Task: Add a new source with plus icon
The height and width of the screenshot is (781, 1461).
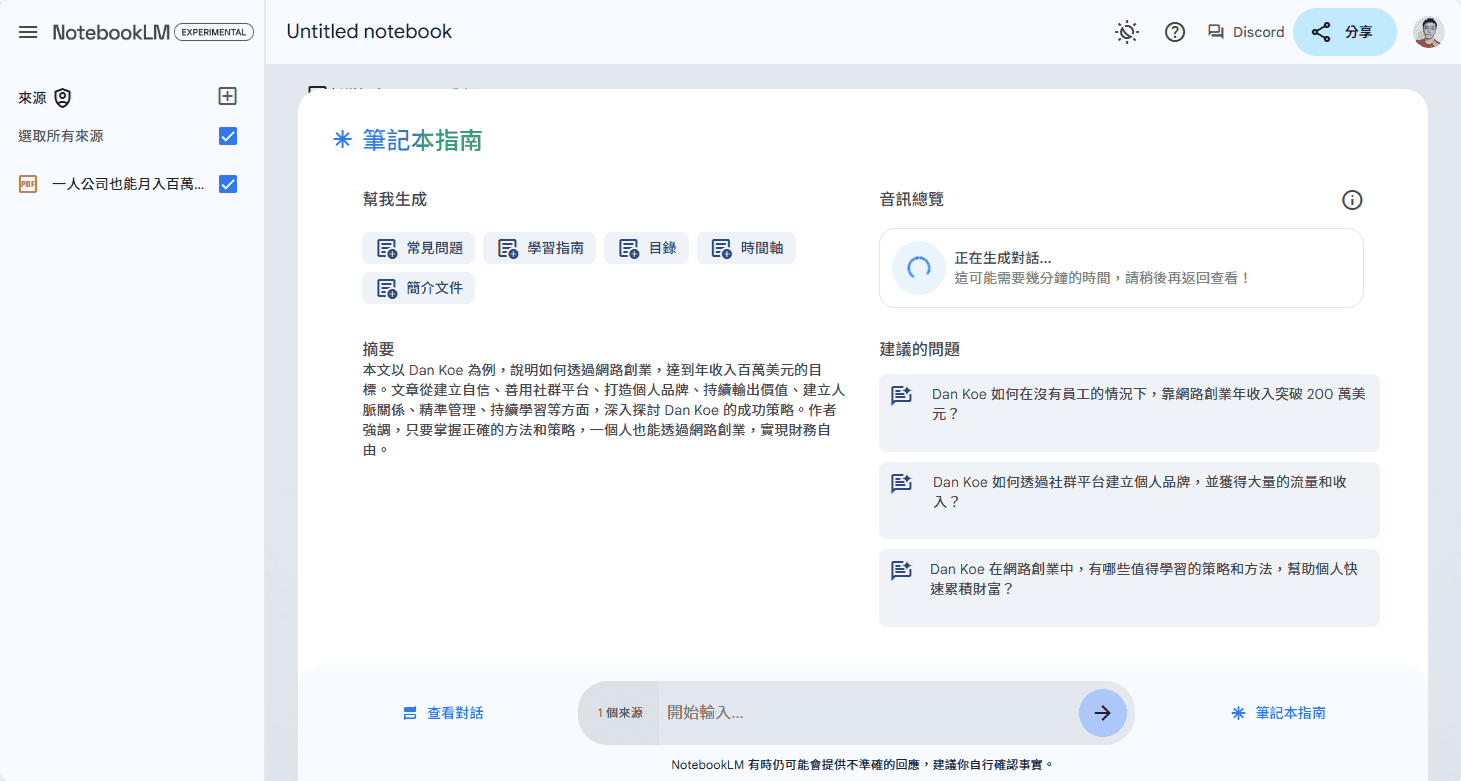Action: pos(228,96)
